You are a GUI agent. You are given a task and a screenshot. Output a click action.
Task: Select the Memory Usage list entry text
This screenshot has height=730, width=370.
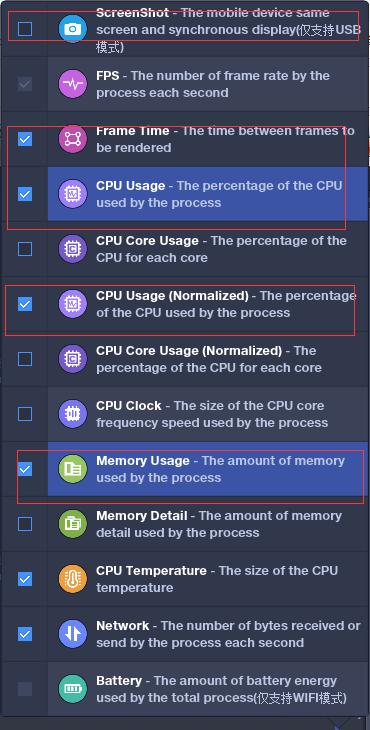click(x=221, y=469)
